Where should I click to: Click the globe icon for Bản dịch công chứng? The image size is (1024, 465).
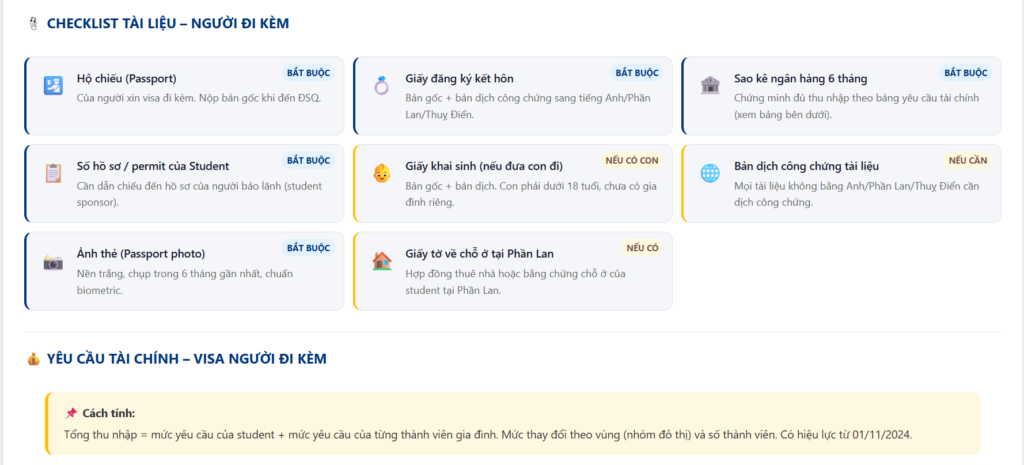point(710,173)
